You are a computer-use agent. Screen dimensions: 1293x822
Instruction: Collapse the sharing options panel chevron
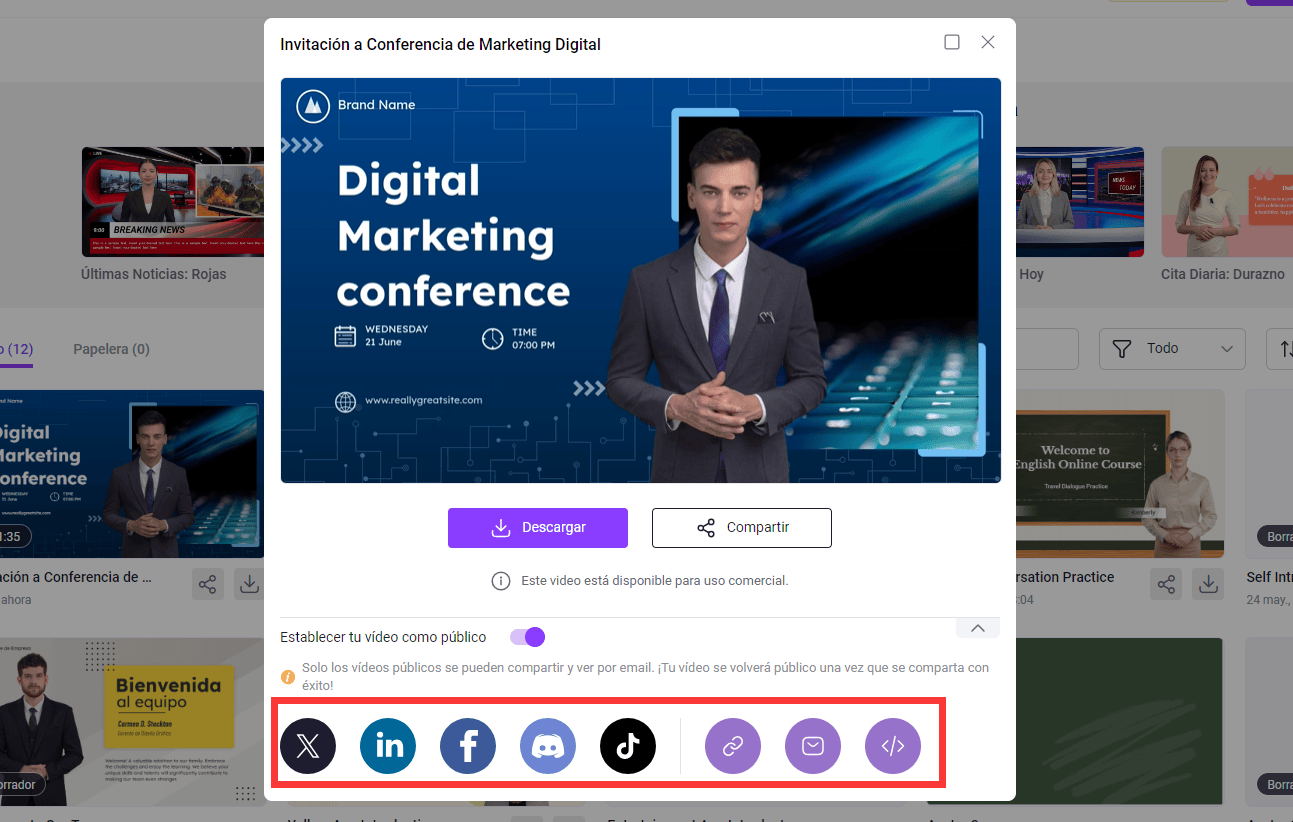coord(978,628)
